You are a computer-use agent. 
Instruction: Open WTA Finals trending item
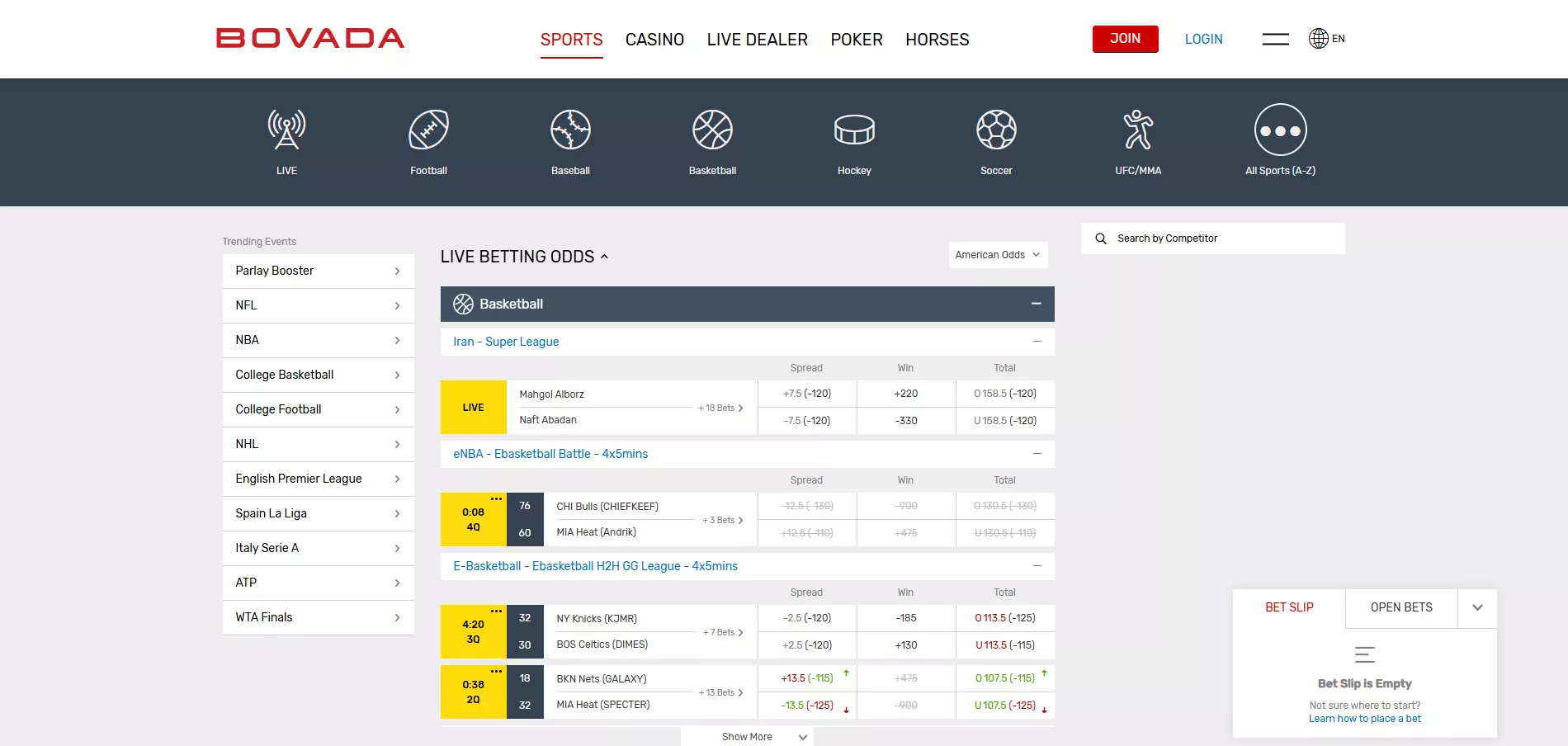pos(318,617)
